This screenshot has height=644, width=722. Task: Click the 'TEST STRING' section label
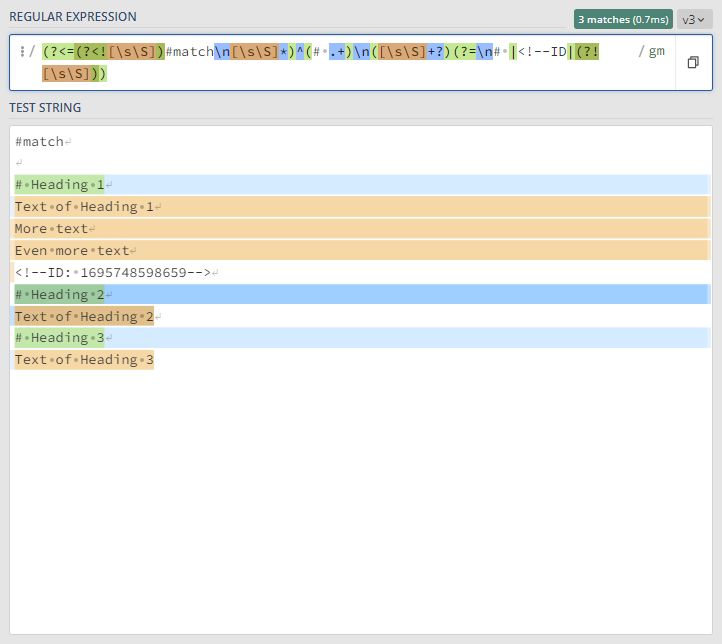coord(45,108)
